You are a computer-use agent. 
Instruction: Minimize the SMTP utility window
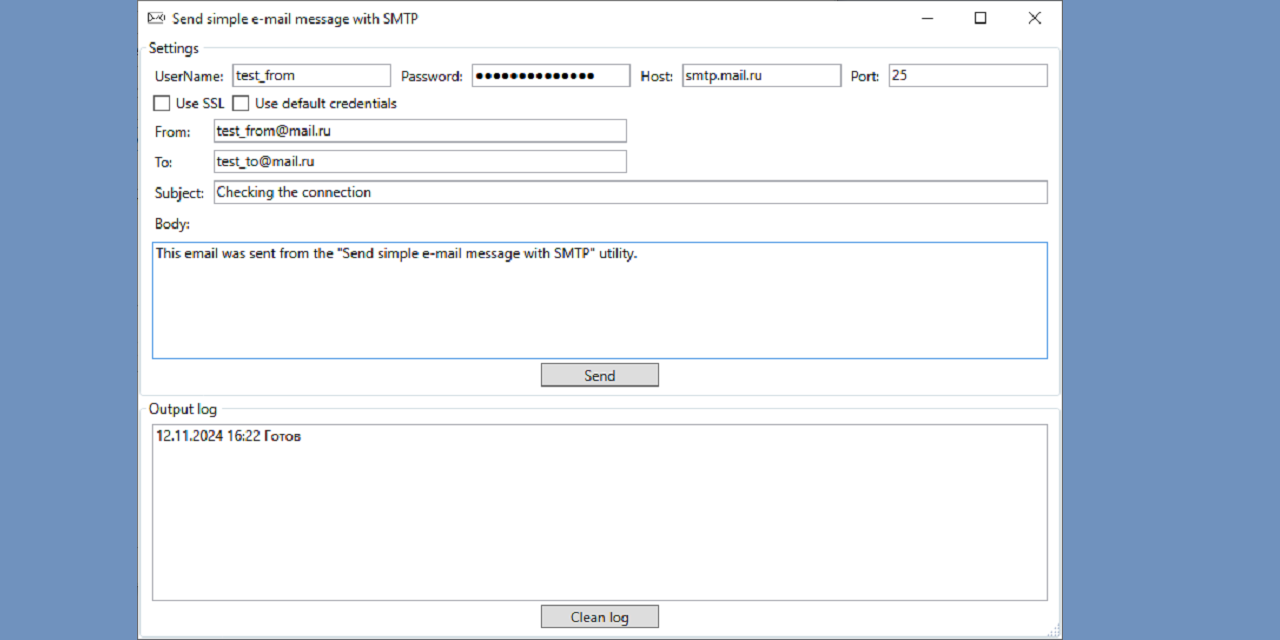click(927, 18)
